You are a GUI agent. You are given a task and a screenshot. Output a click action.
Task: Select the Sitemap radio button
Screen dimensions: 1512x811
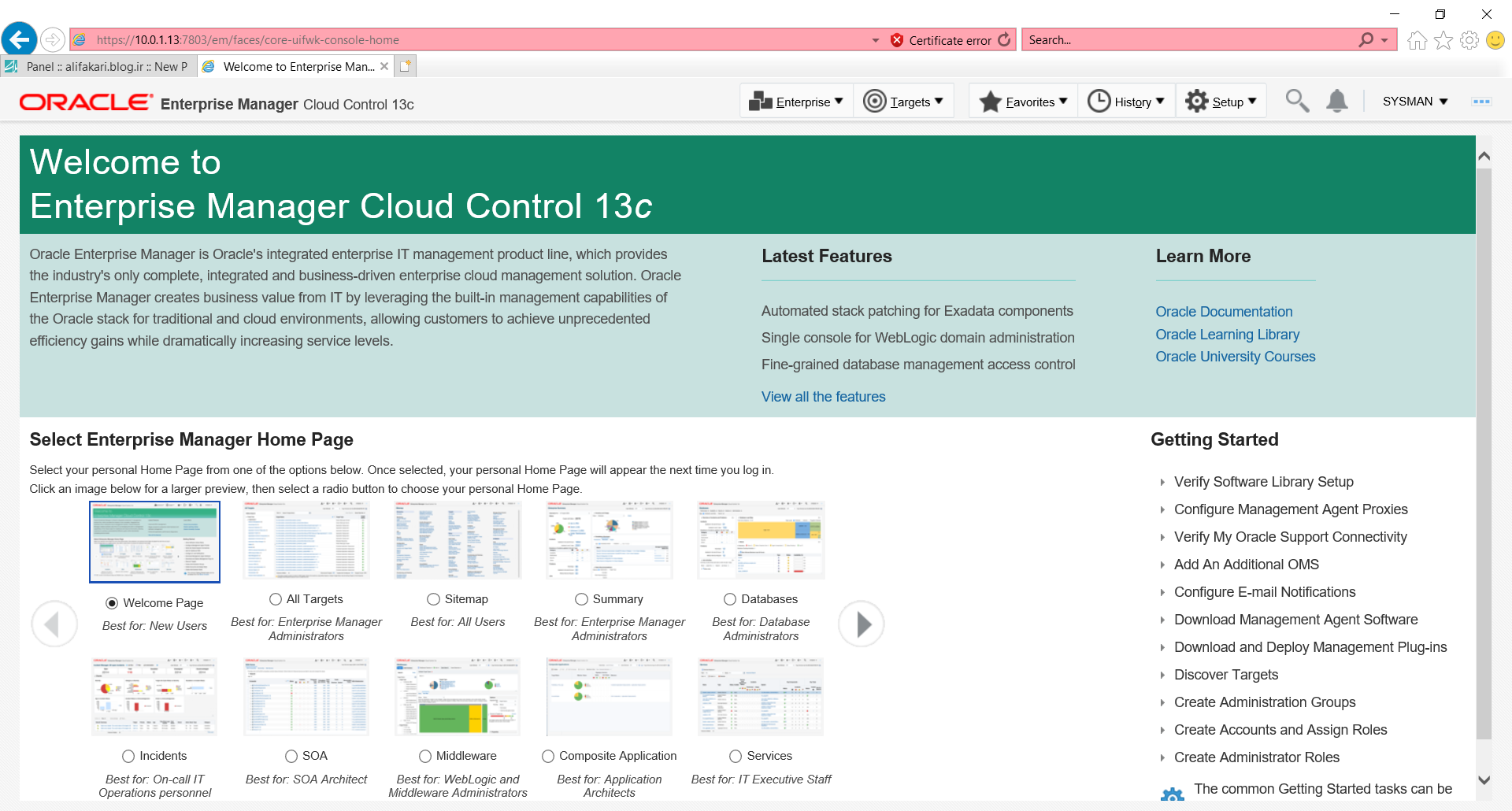pos(434,599)
